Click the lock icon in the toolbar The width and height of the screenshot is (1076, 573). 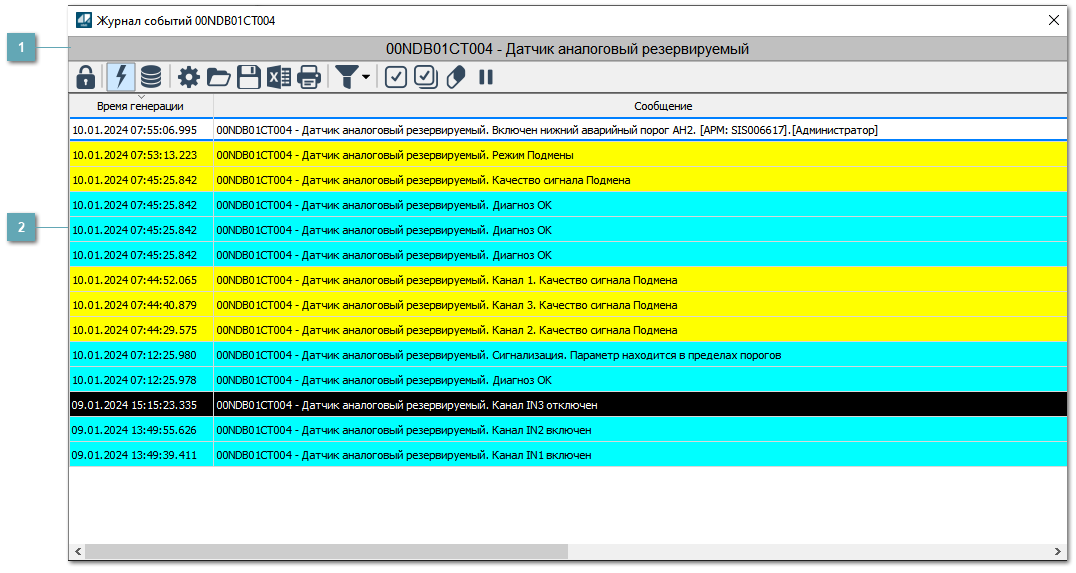point(86,77)
